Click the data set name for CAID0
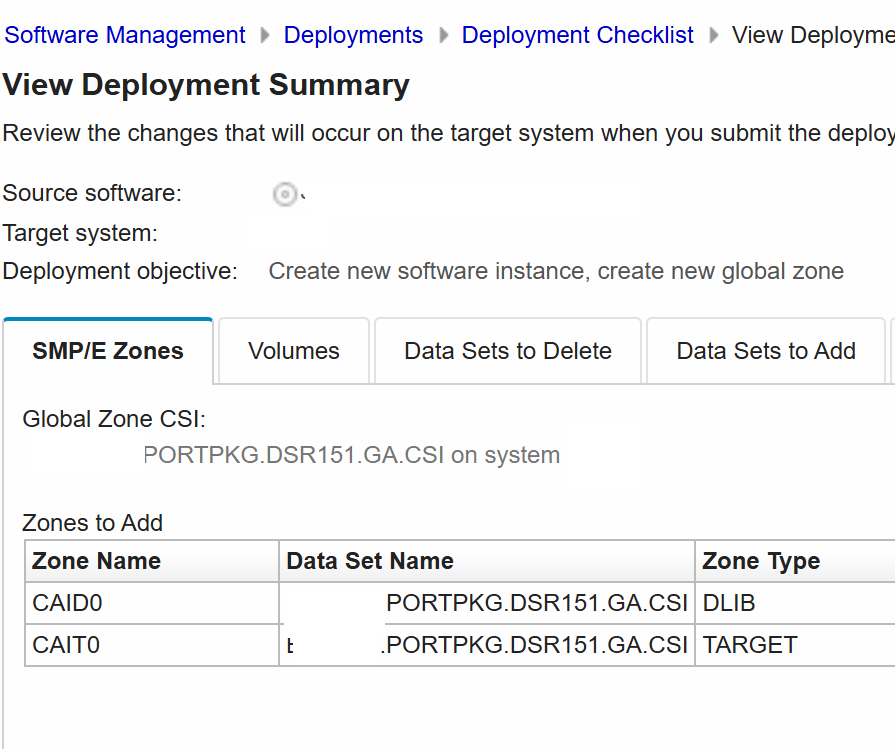Viewport: 895px width, 749px height. [x=536, y=604]
